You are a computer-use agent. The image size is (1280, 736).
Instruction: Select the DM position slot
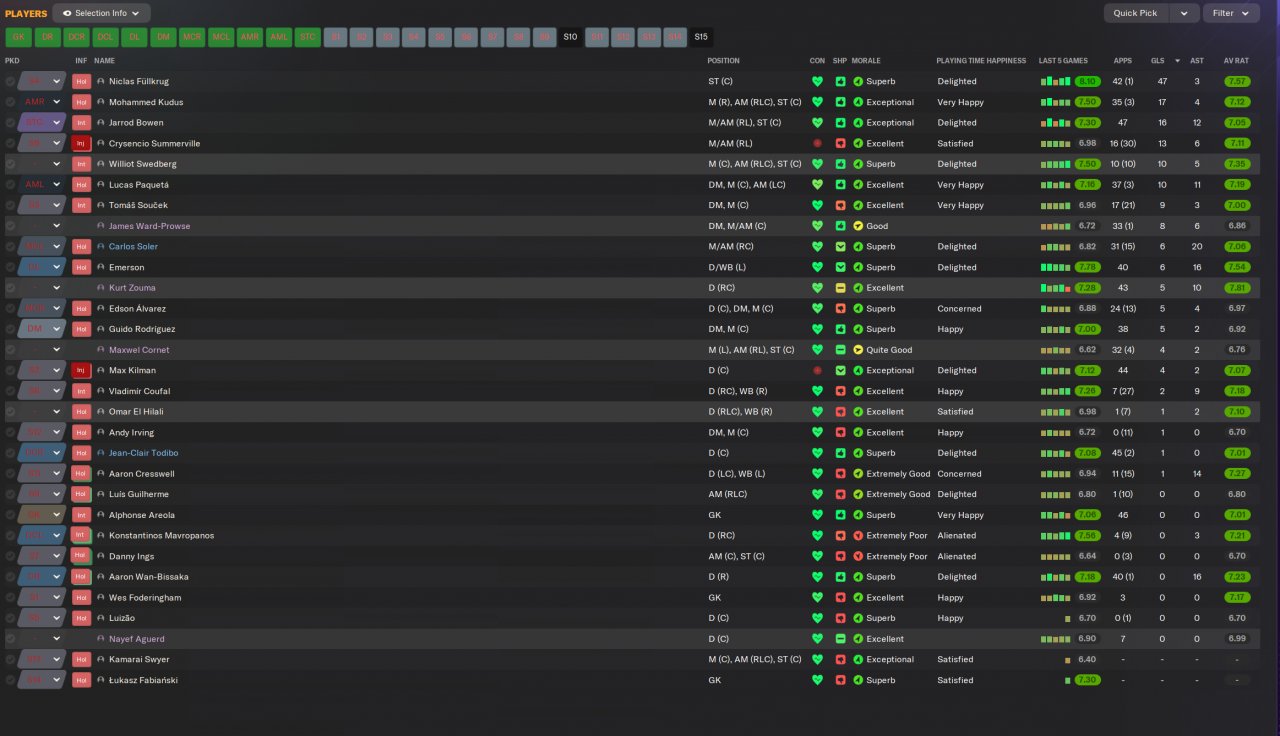(x=163, y=37)
